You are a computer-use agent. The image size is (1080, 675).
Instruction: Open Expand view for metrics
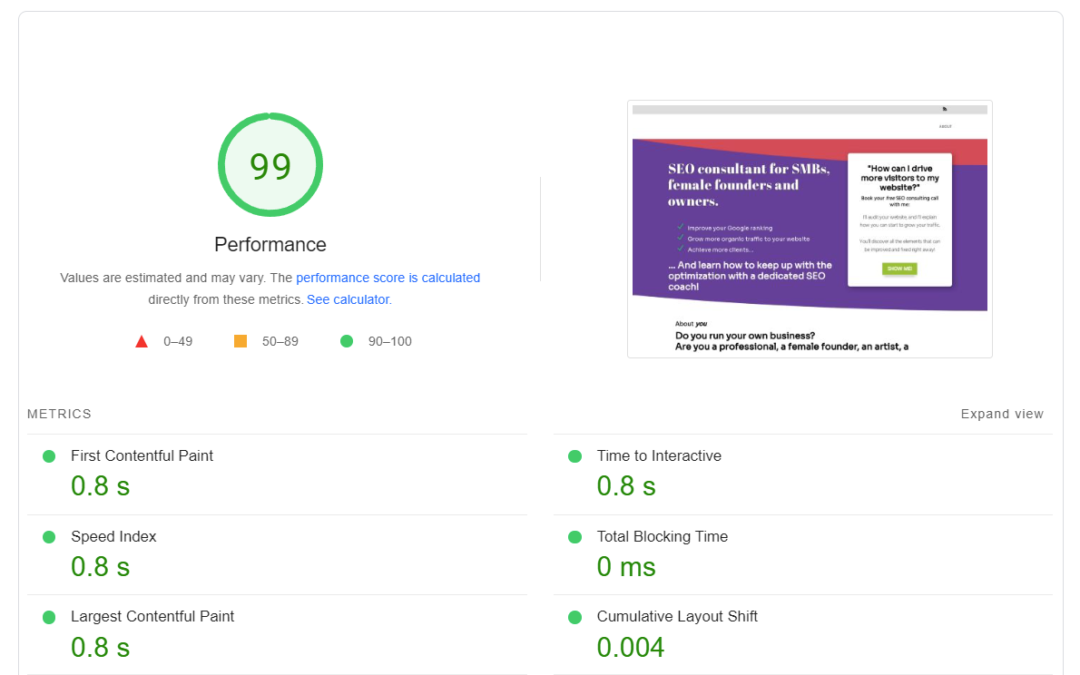pos(1002,413)
